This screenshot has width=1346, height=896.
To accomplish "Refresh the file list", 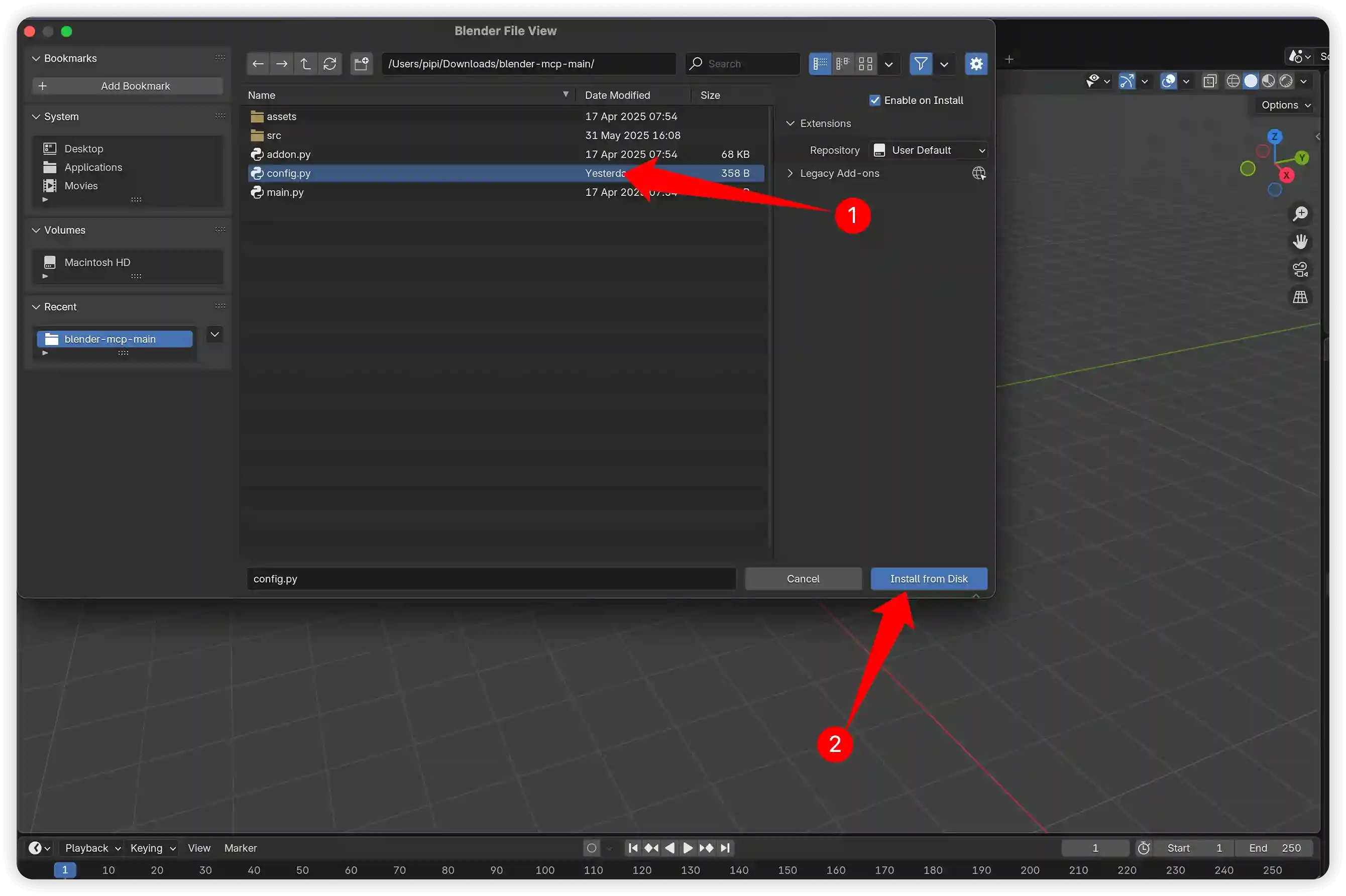I will (329, 63).
